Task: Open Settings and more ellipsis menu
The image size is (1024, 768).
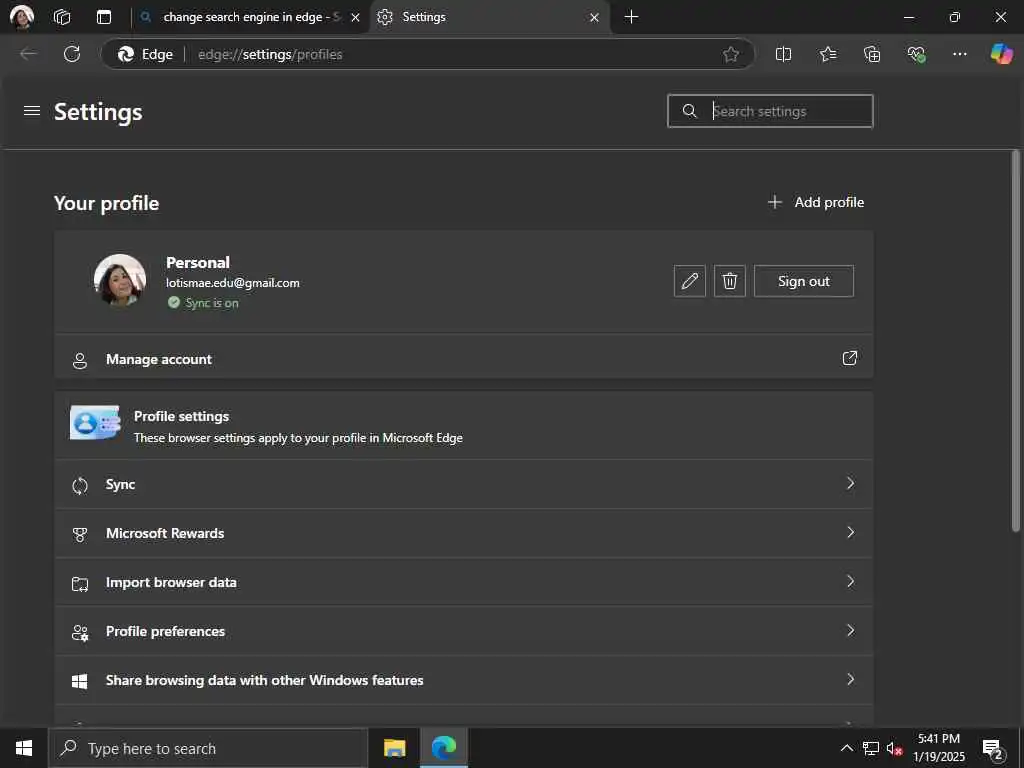Action: [x=959, y=54]
